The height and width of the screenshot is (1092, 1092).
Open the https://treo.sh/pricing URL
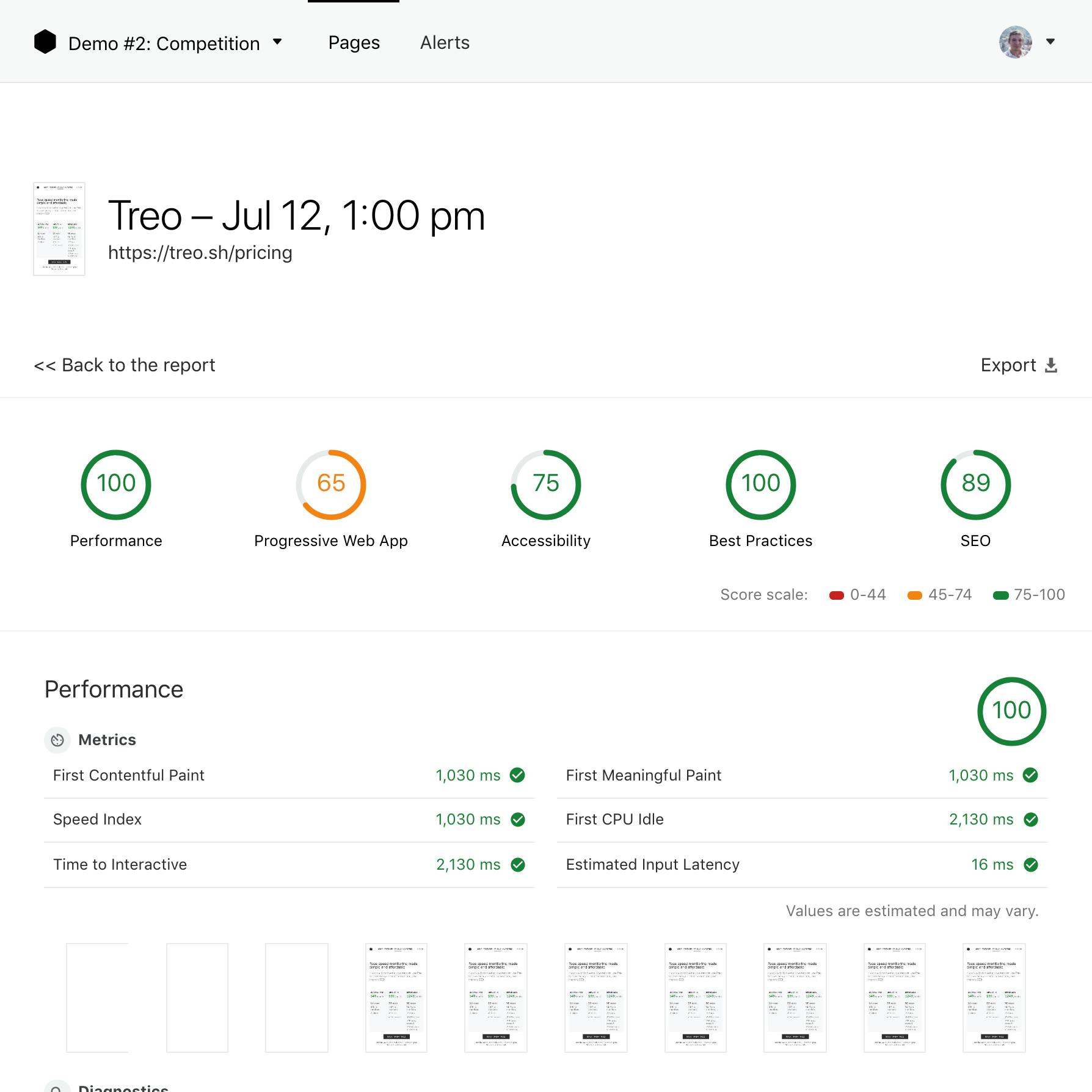click(200, 253)
